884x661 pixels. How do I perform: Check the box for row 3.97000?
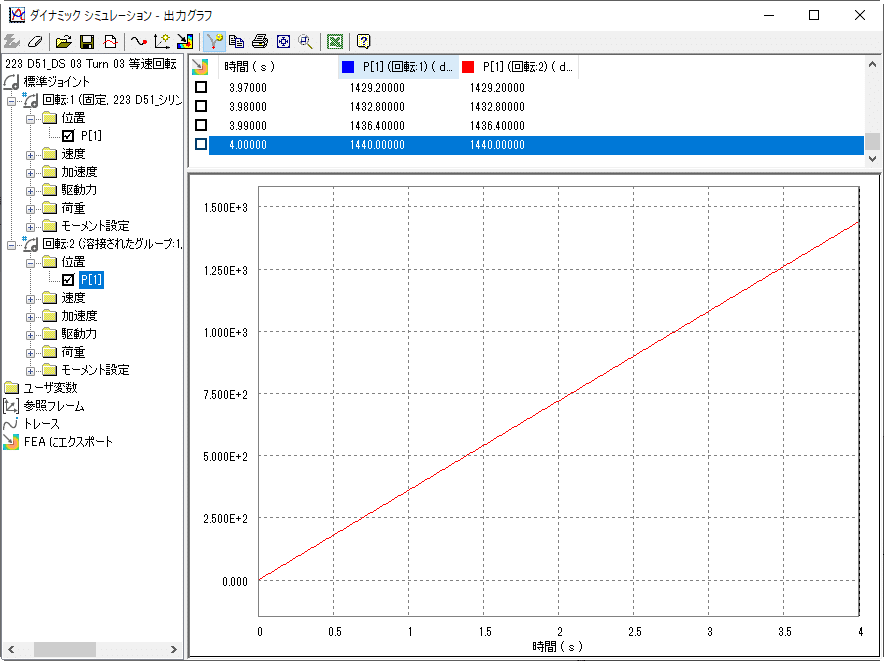point(201,87)
